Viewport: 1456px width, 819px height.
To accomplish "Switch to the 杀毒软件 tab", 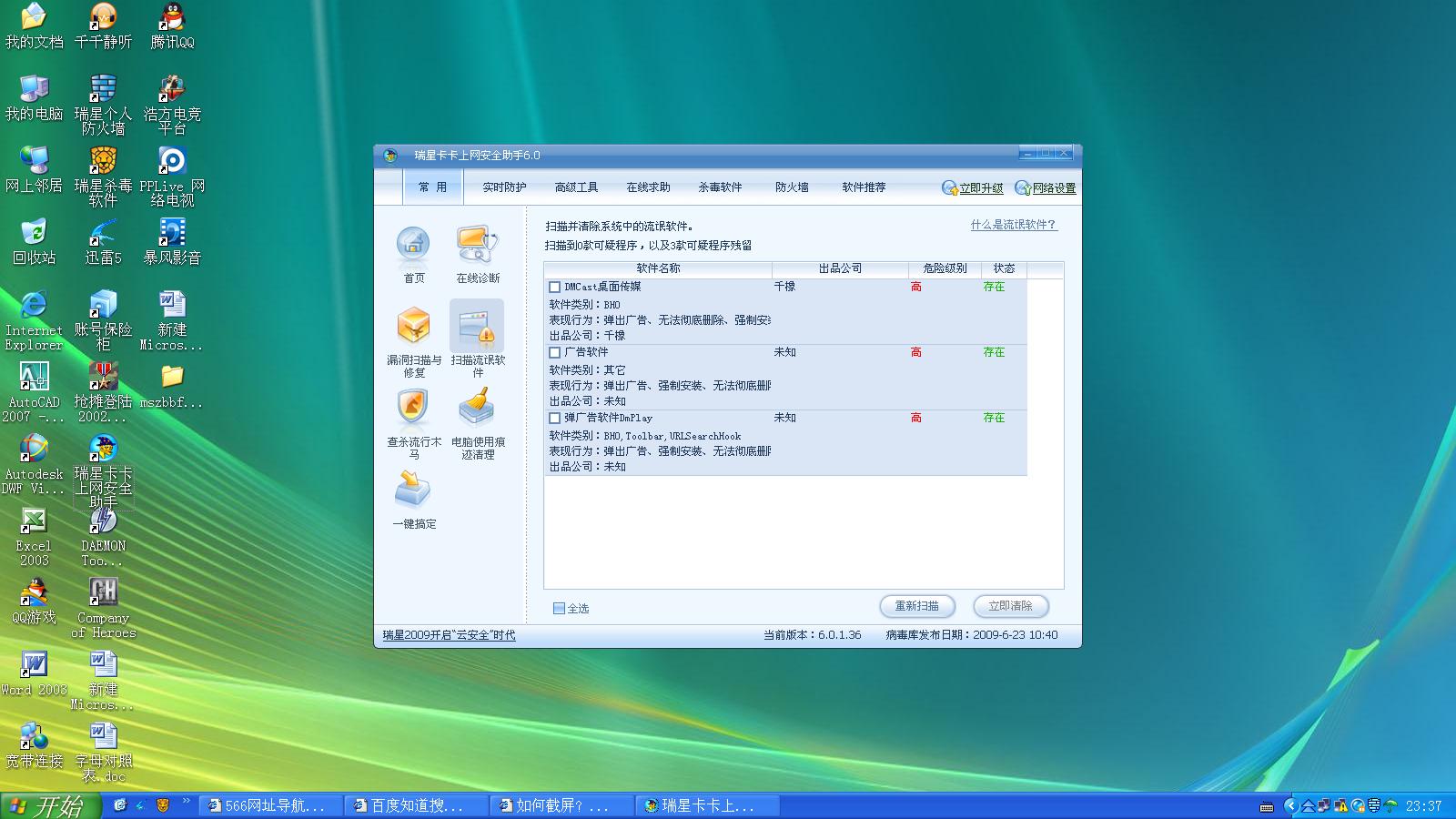I will click(x=720, y=187).
